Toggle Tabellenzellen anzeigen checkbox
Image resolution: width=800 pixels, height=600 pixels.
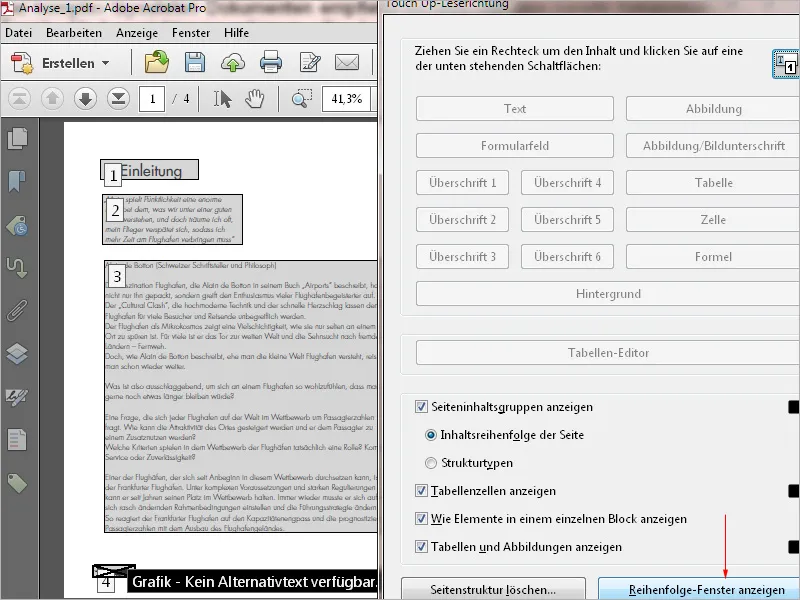421,491
